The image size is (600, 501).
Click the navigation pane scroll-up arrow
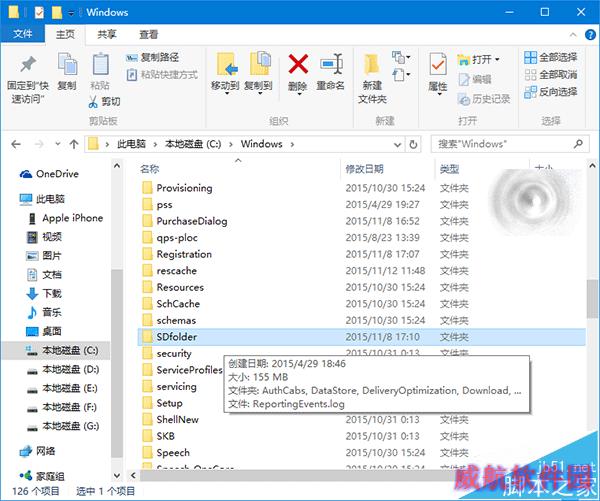click(x=117, y=166)
